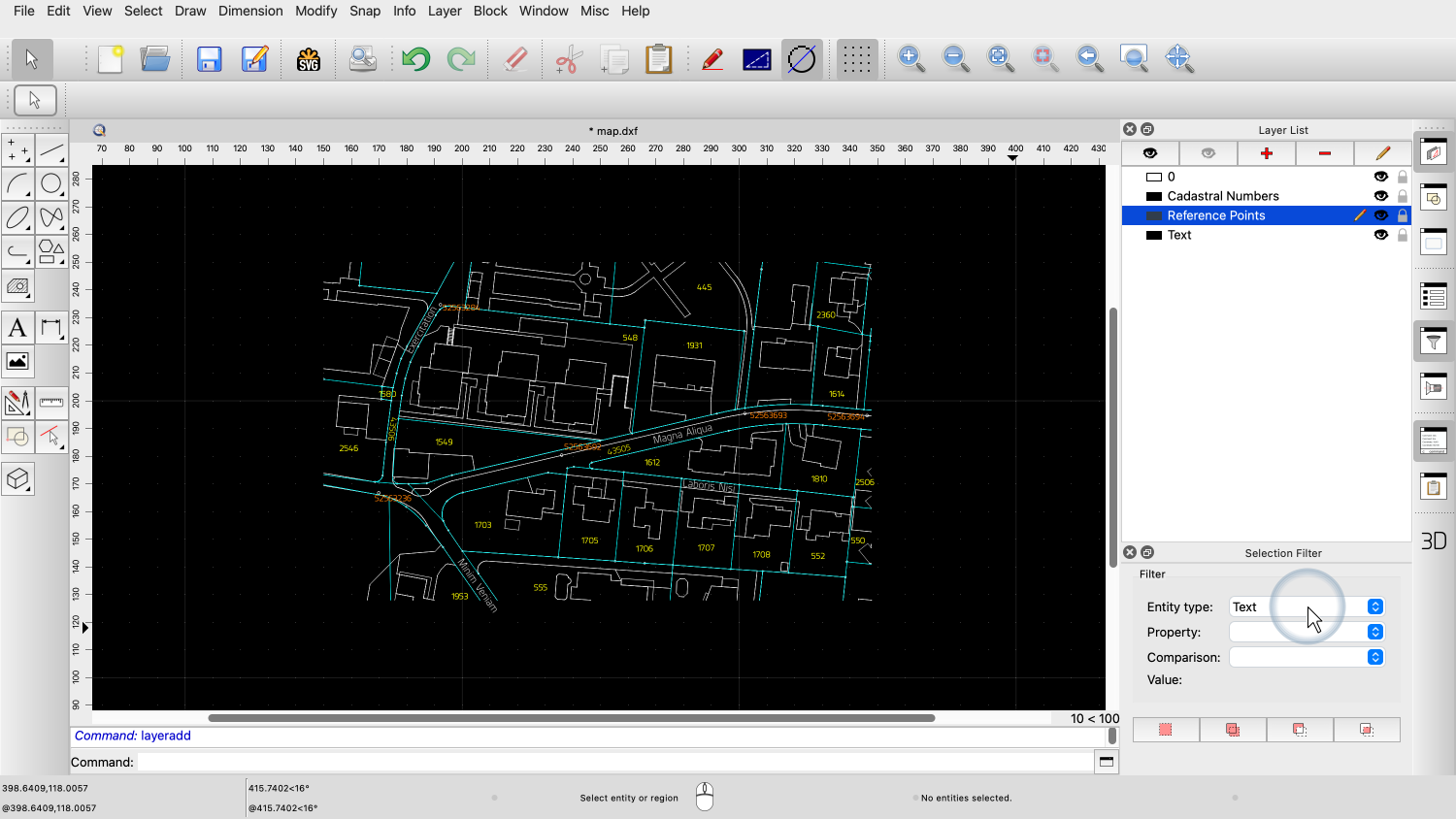
Task: Open the Dimension menu
Action: pos(250,11)
